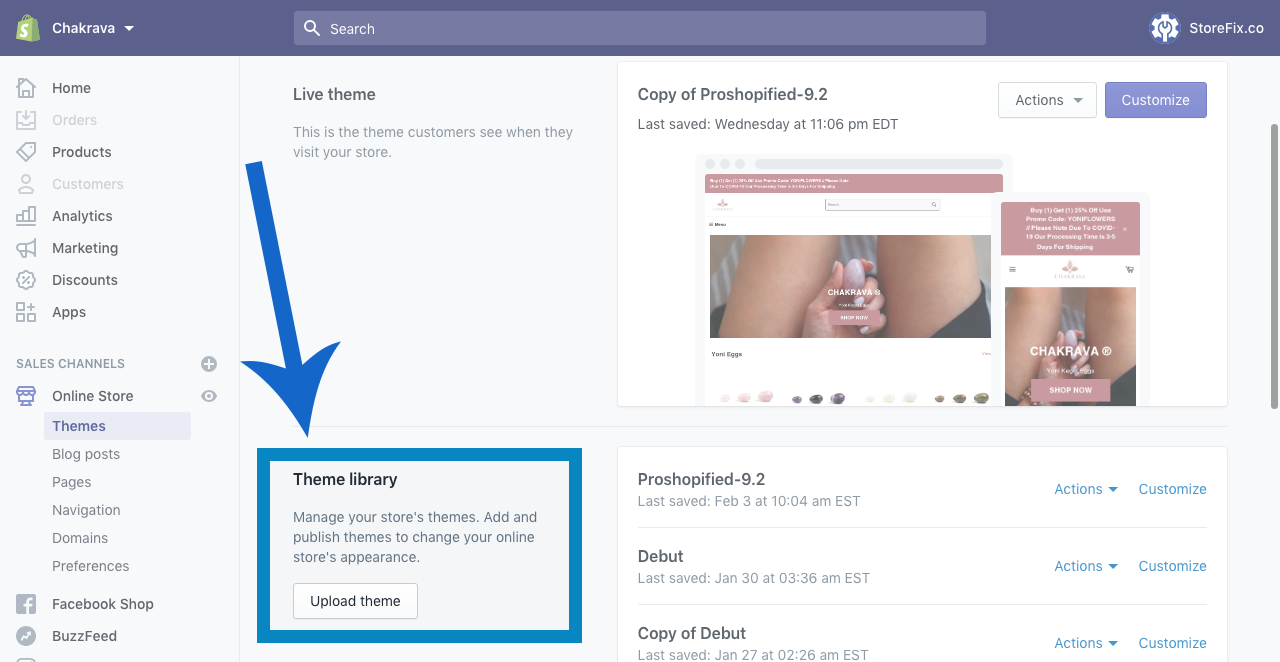Open the Navigation menu item
The width and height of the screenshot is (1280, 662).
[x=86, y=510]
